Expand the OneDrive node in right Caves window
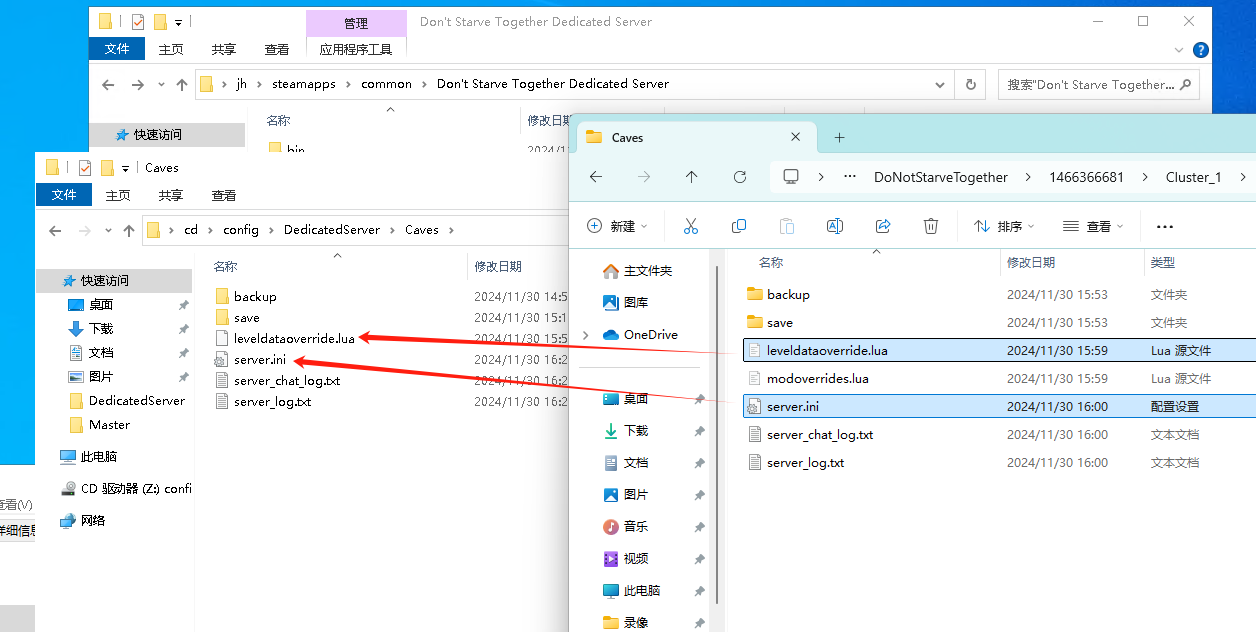This screenshot has height=632, width=1256. click(x=588, y=335)
